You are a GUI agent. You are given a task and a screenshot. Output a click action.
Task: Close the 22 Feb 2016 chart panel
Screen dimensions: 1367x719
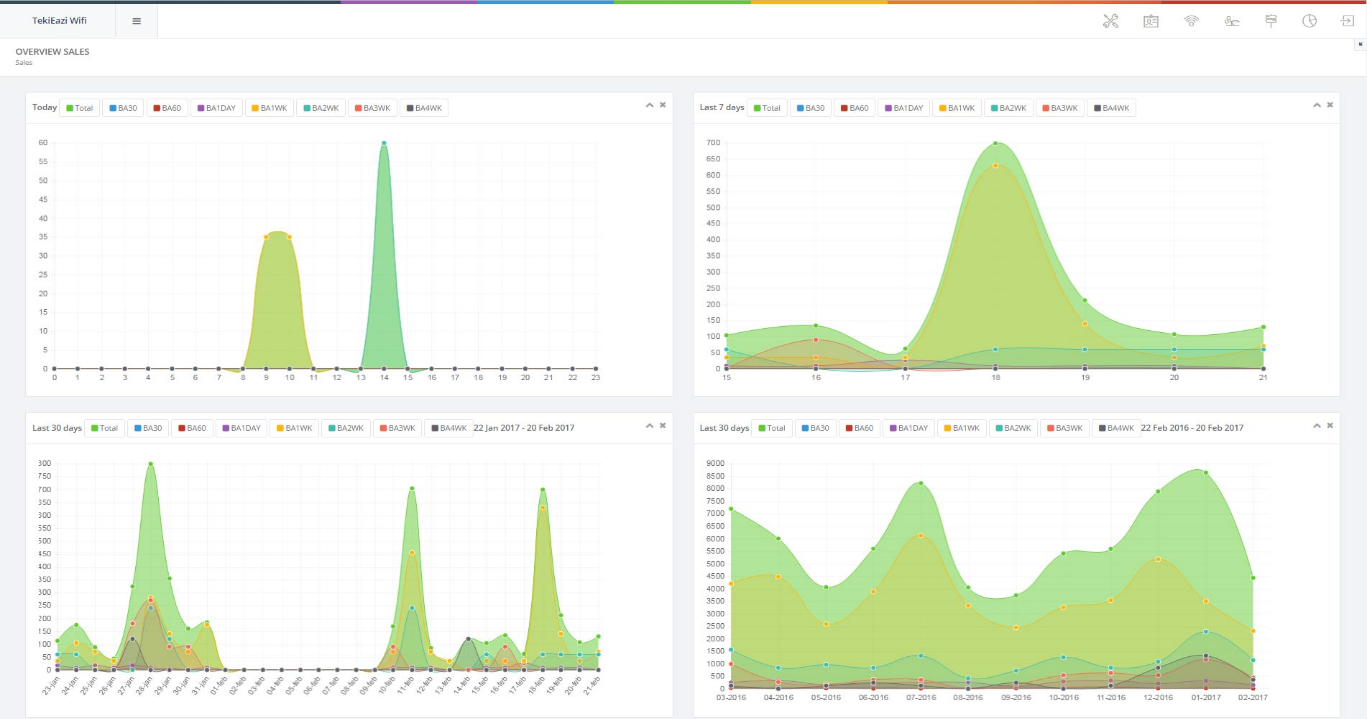pos(1330,425)
